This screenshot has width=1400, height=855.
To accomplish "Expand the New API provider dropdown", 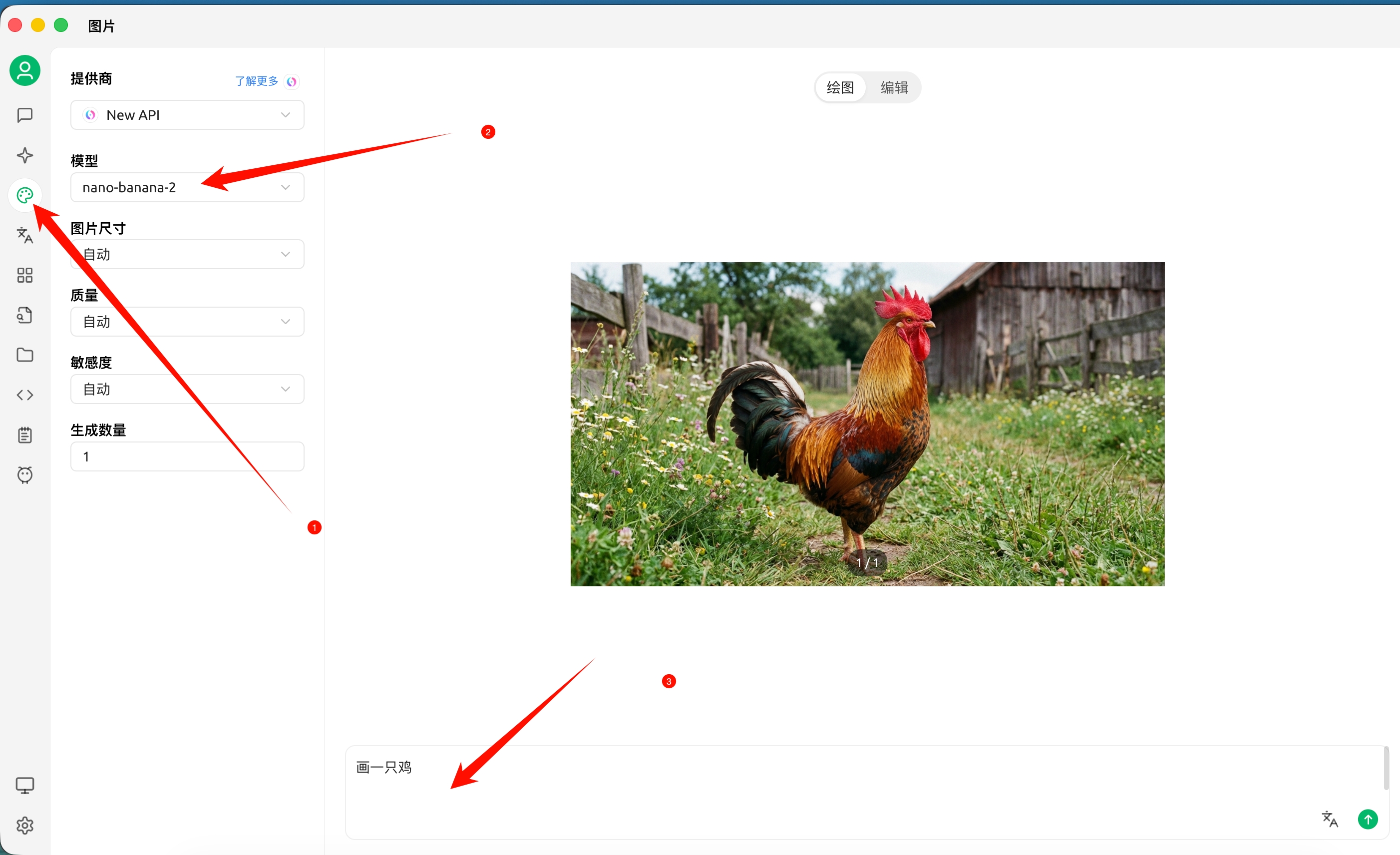I will tap(187, 115).
